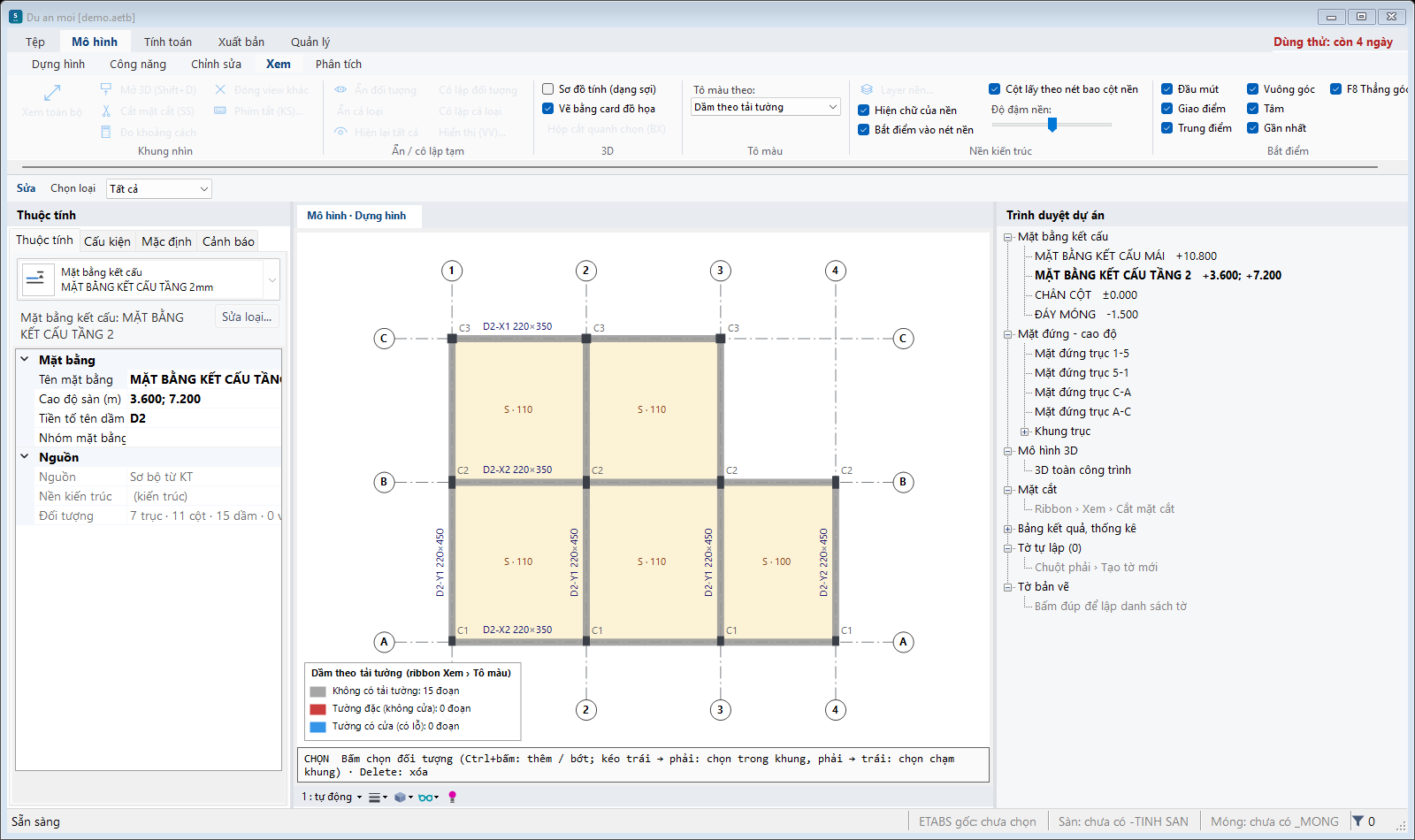This screenshot has height=840, width=1415.
Task: Collapse the Mặt bằng property group
Action: coord(25,360)
